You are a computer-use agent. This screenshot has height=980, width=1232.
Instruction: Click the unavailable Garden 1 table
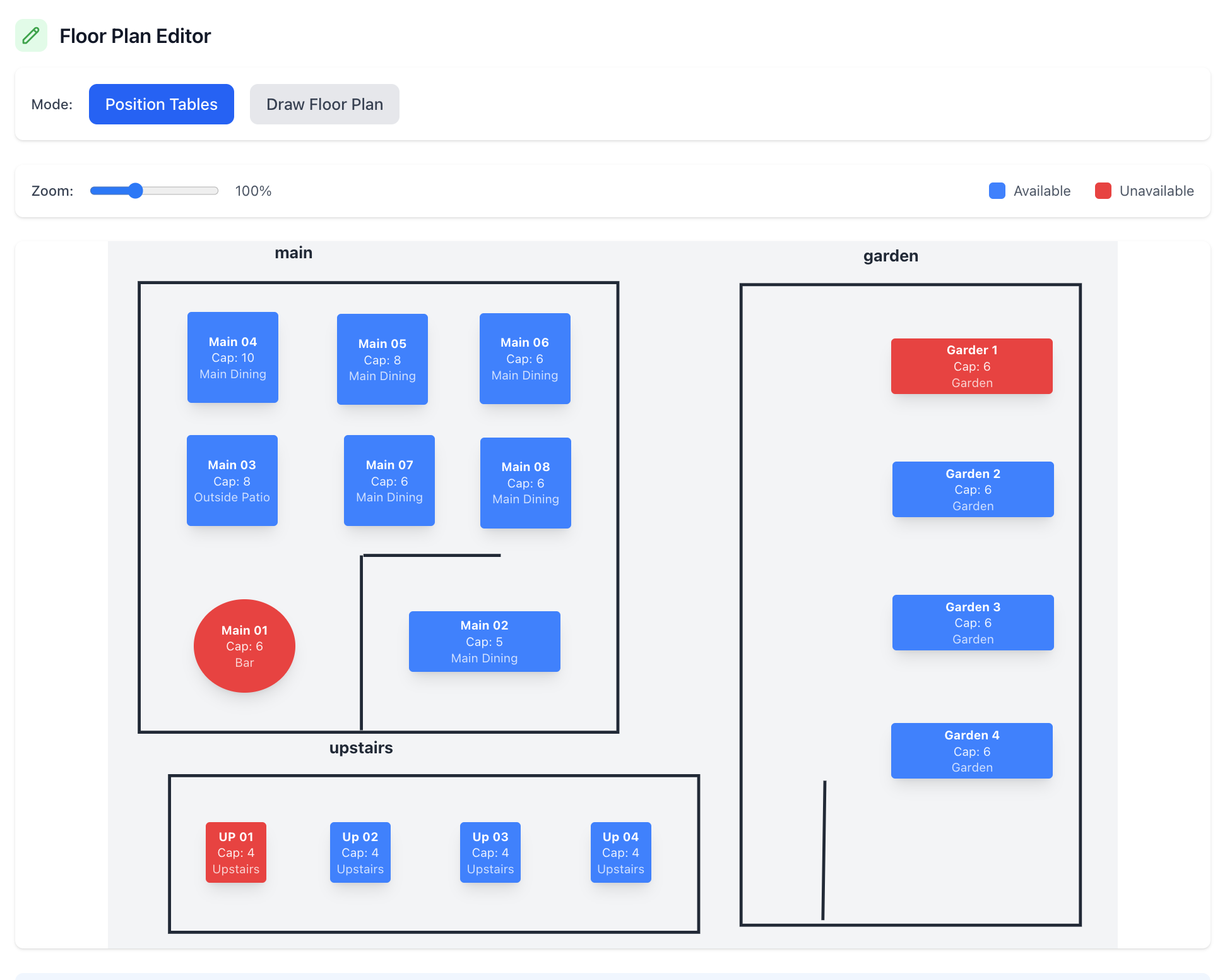(x=971, y=366)
